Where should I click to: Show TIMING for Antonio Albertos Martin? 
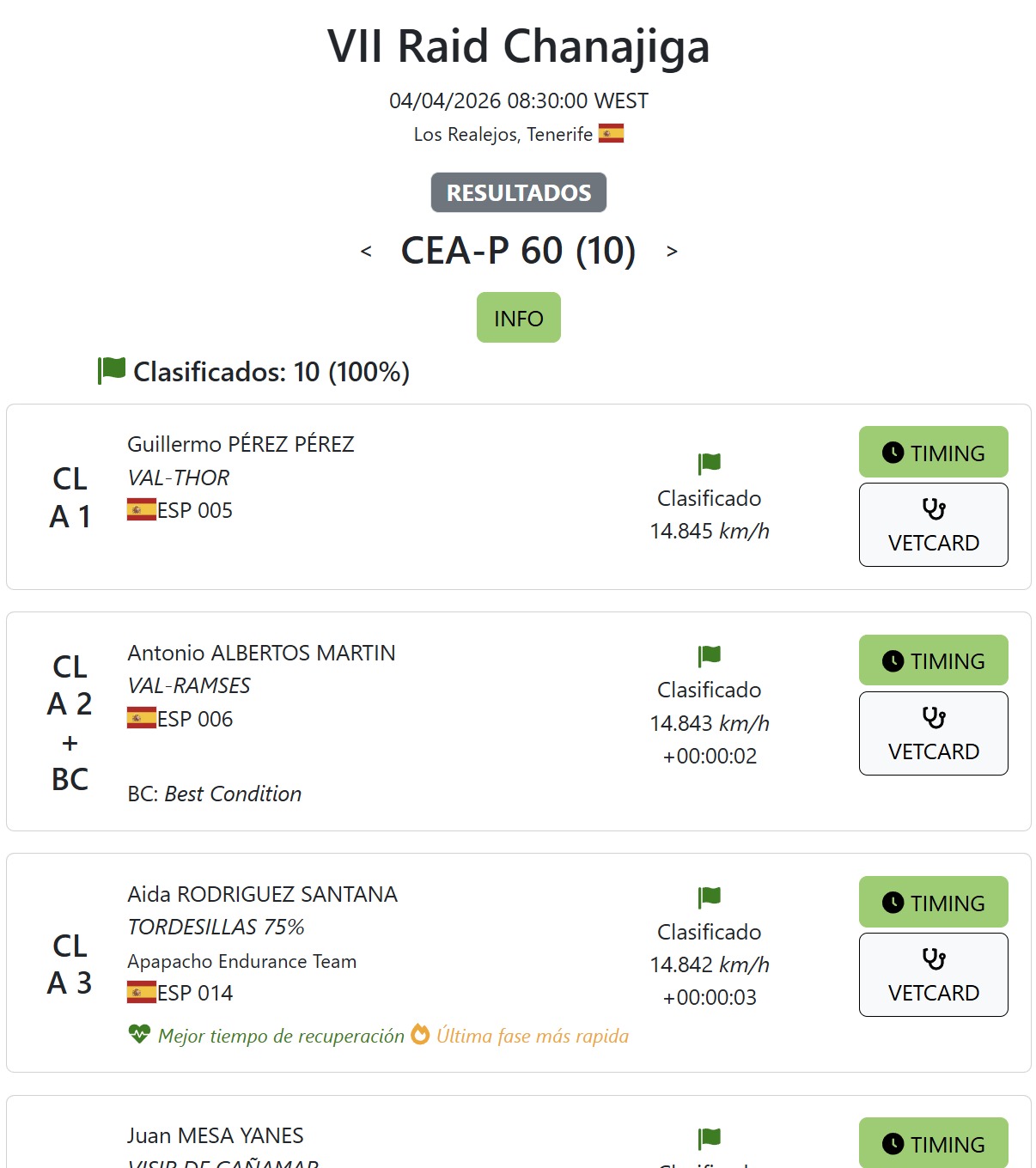click(x=934, y=660)
